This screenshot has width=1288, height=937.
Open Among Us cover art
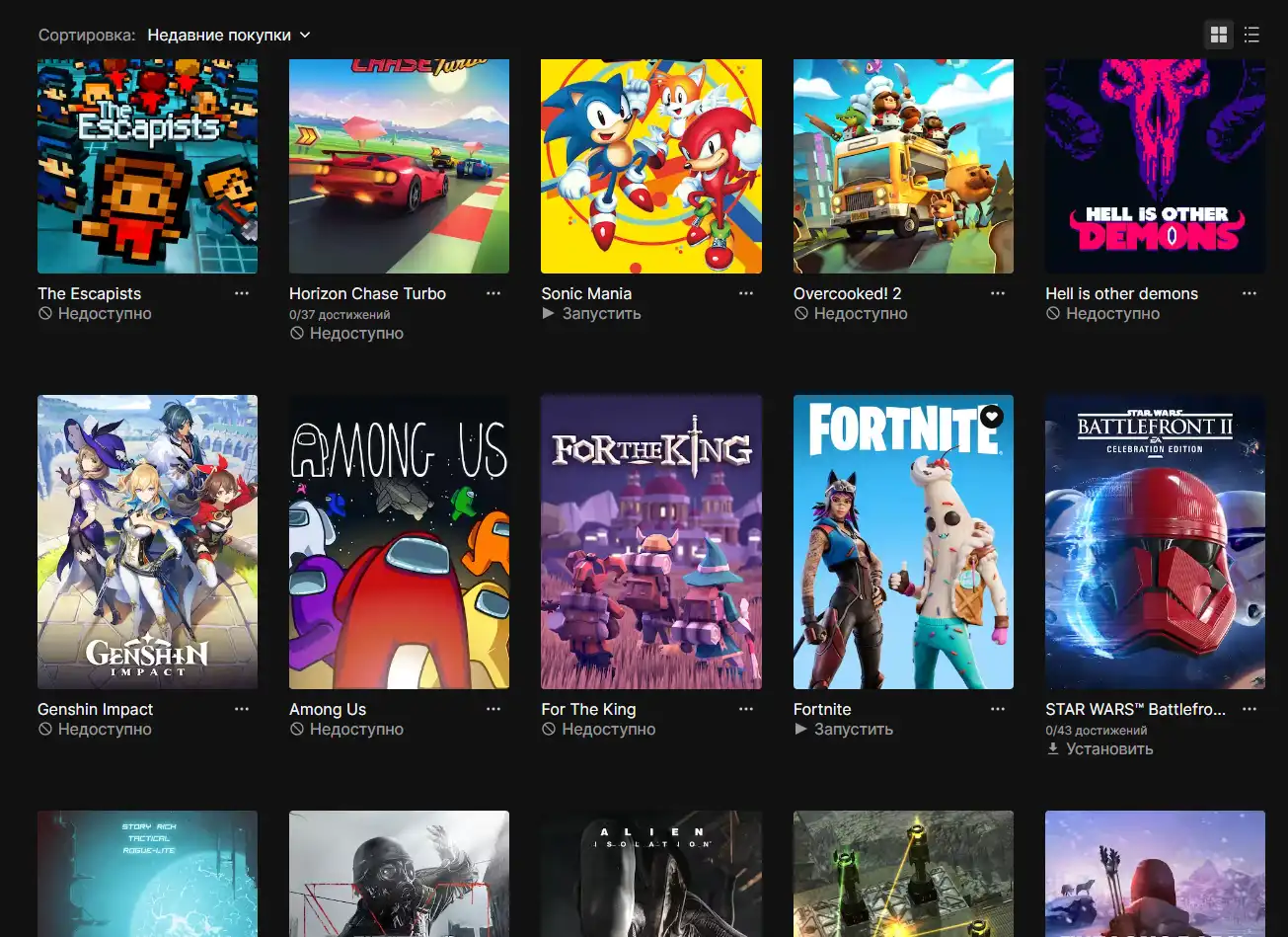coord(399,542)
